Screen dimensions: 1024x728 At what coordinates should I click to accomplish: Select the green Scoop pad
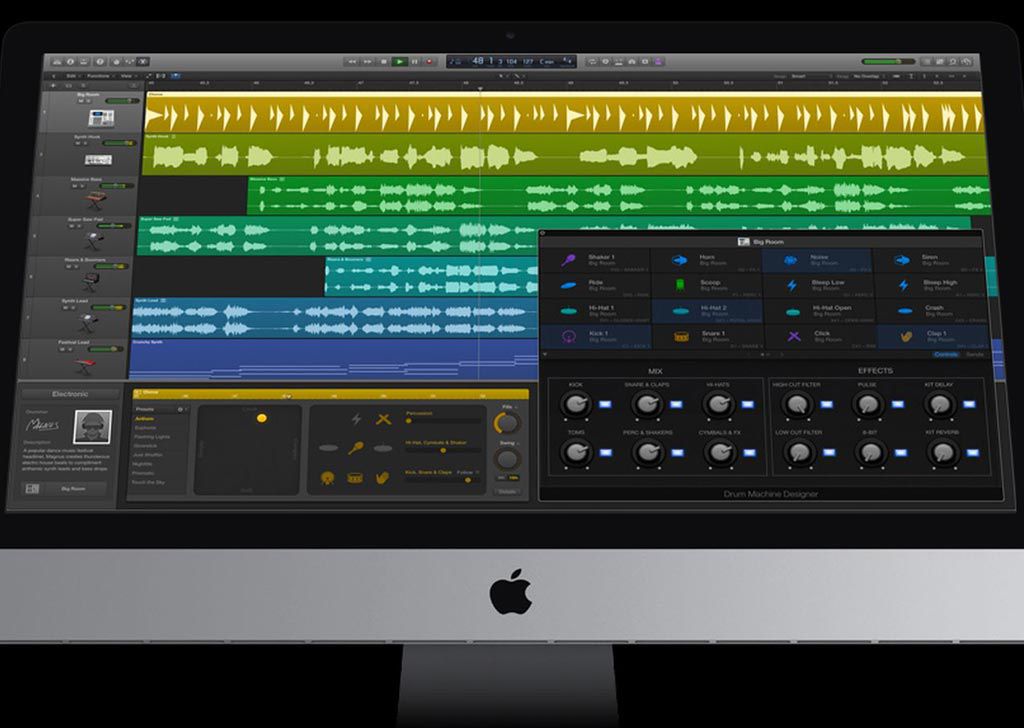coord(707,285)
